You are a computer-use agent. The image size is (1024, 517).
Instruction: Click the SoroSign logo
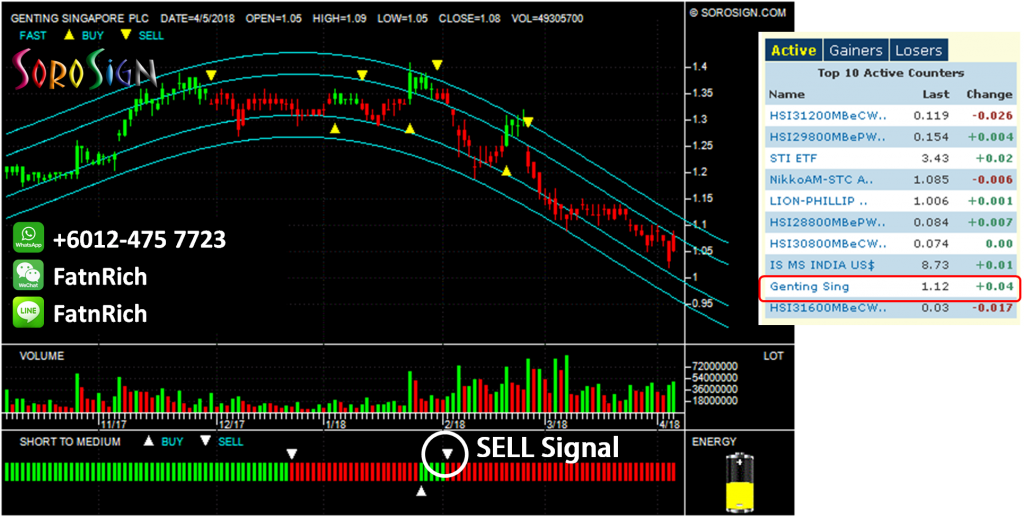click(x=84, y=70)
